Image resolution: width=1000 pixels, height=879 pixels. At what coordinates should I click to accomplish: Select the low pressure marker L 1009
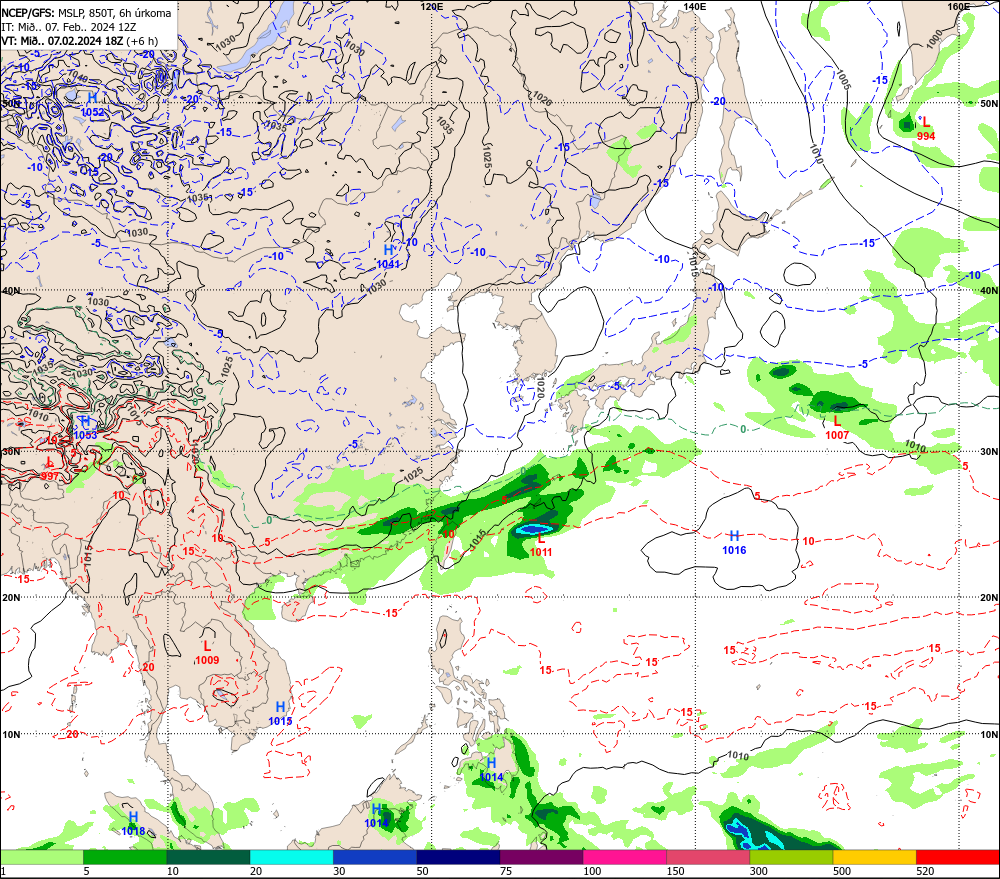(x=207, y=653)
